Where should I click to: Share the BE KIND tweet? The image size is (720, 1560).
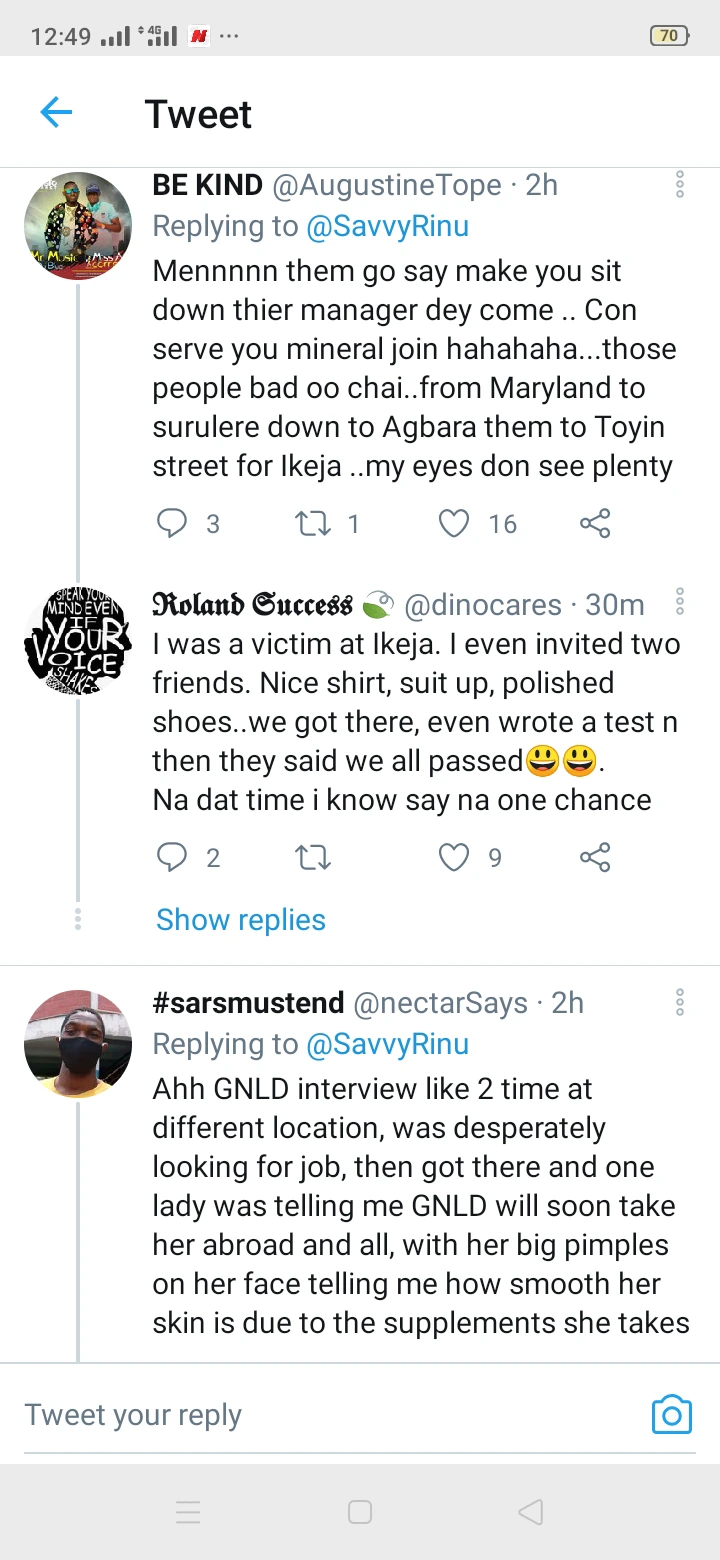pyautogui.click(x=595, y=523)
